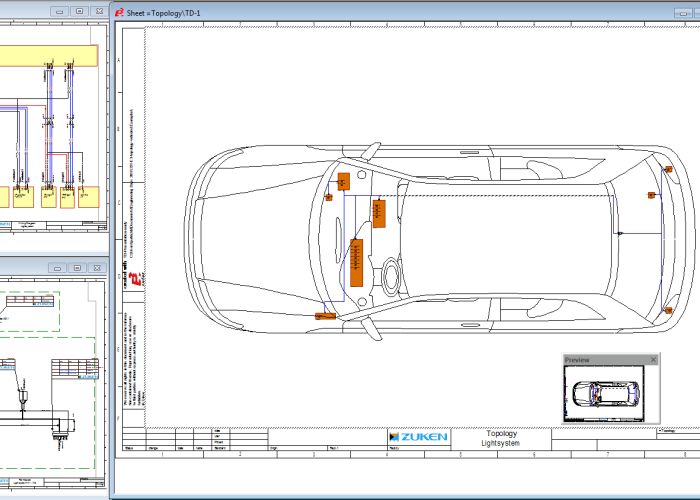Screen dimensions: 700x500
Task: Close the lower-left drawing window
Action: pos(98,267)
